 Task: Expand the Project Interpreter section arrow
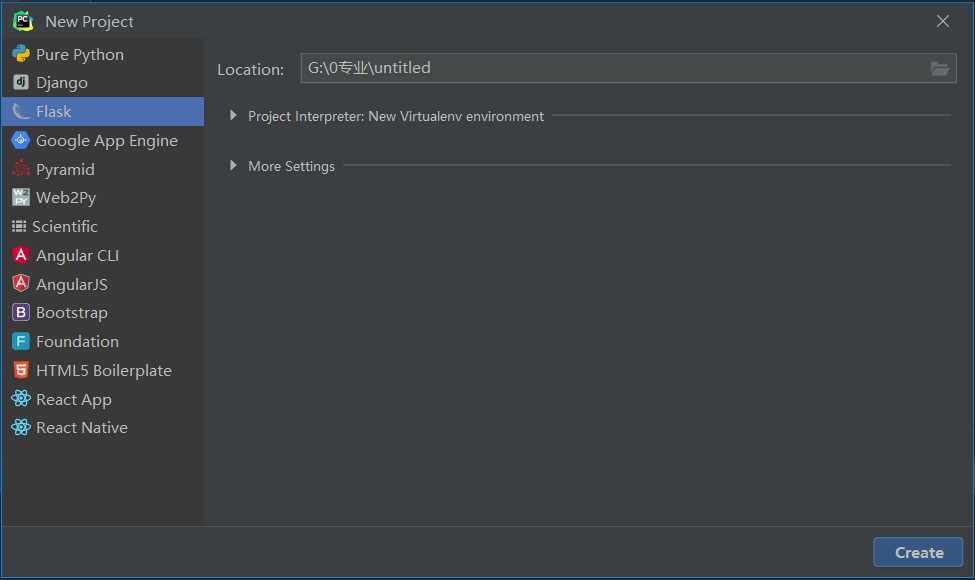[233, 115]
